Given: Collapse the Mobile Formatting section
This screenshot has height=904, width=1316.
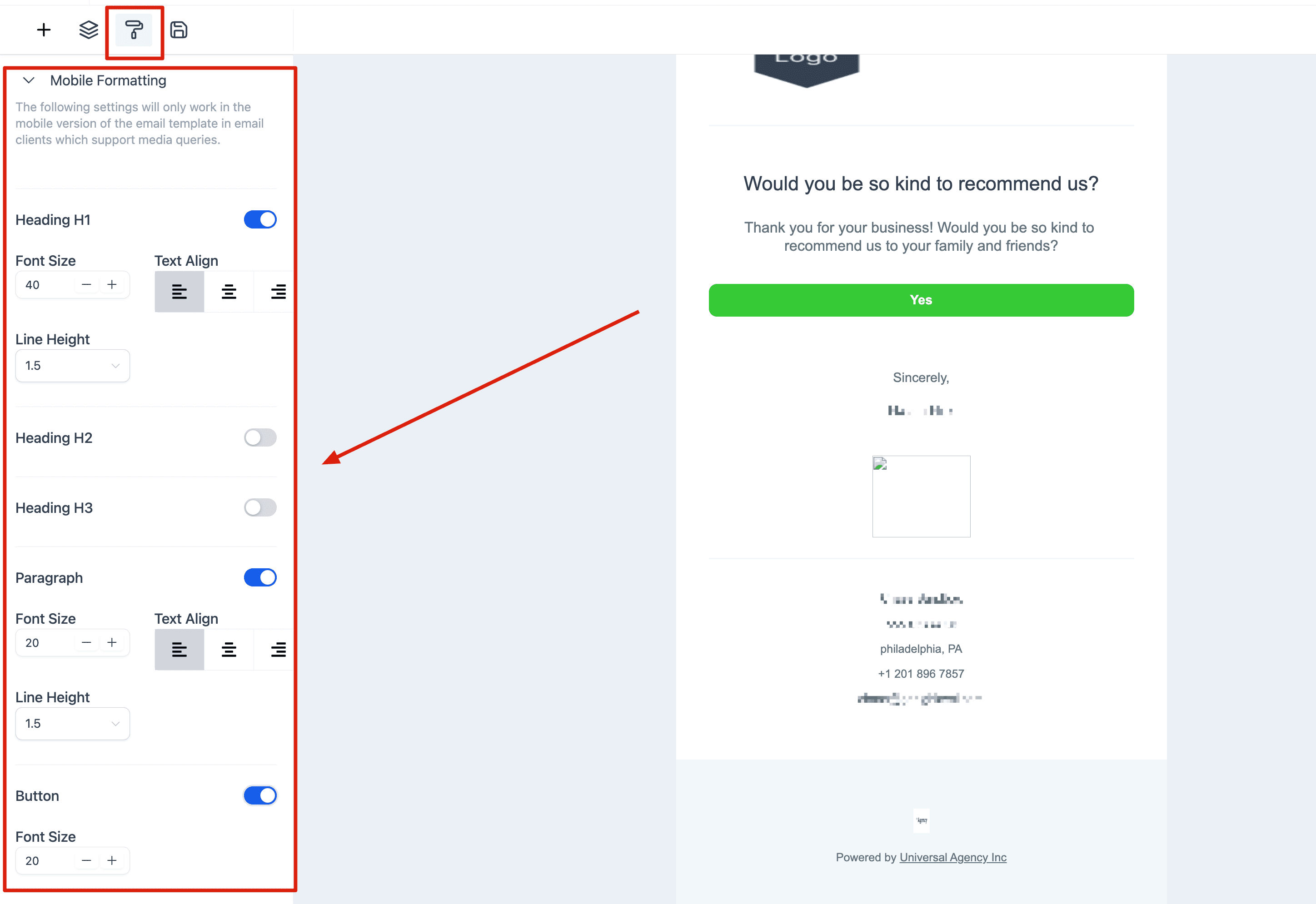Looking at the screenshot, I should coord(28,80).
